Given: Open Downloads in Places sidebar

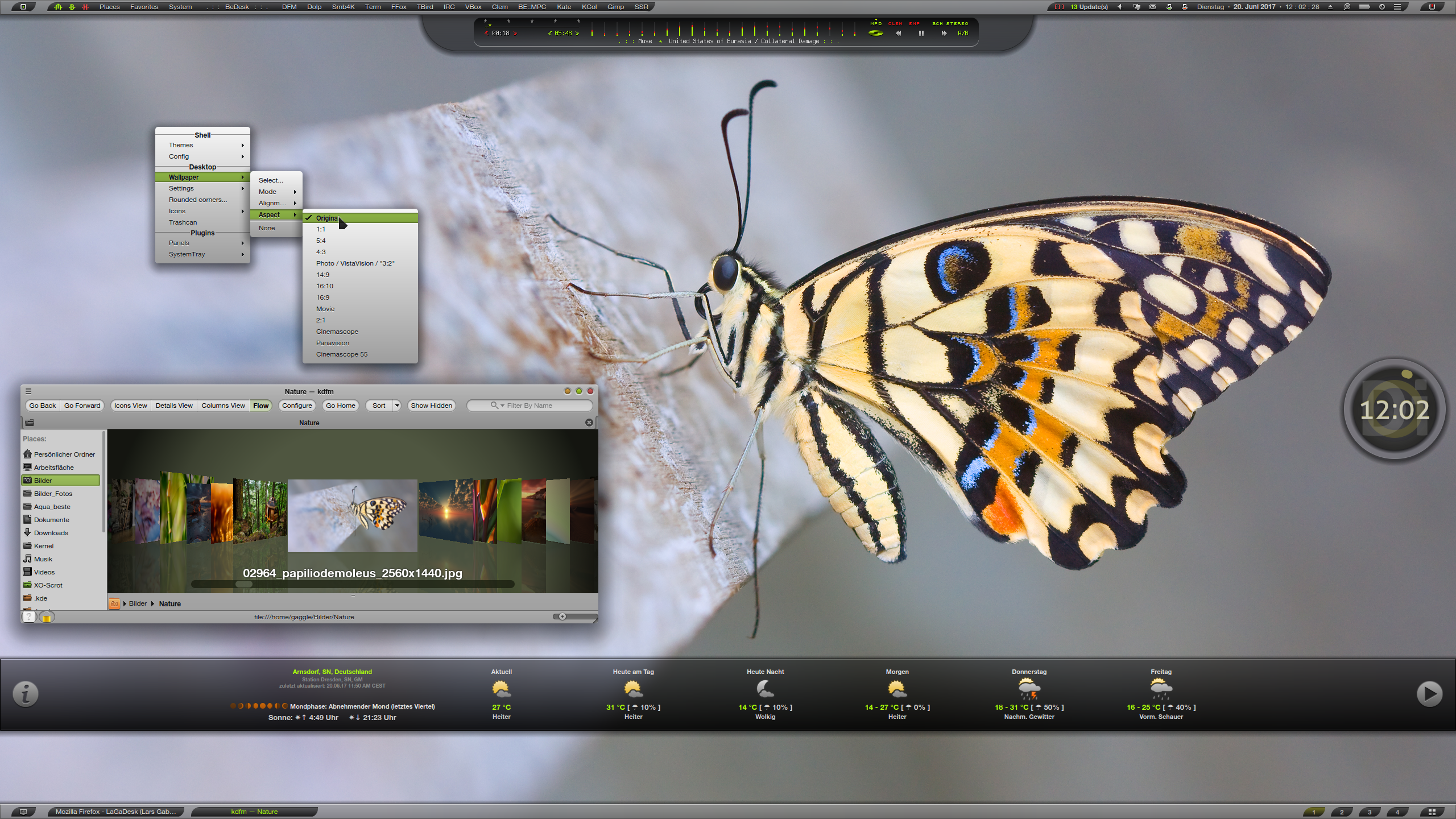Looking at the screenshot, I should (x=61, y=533).
